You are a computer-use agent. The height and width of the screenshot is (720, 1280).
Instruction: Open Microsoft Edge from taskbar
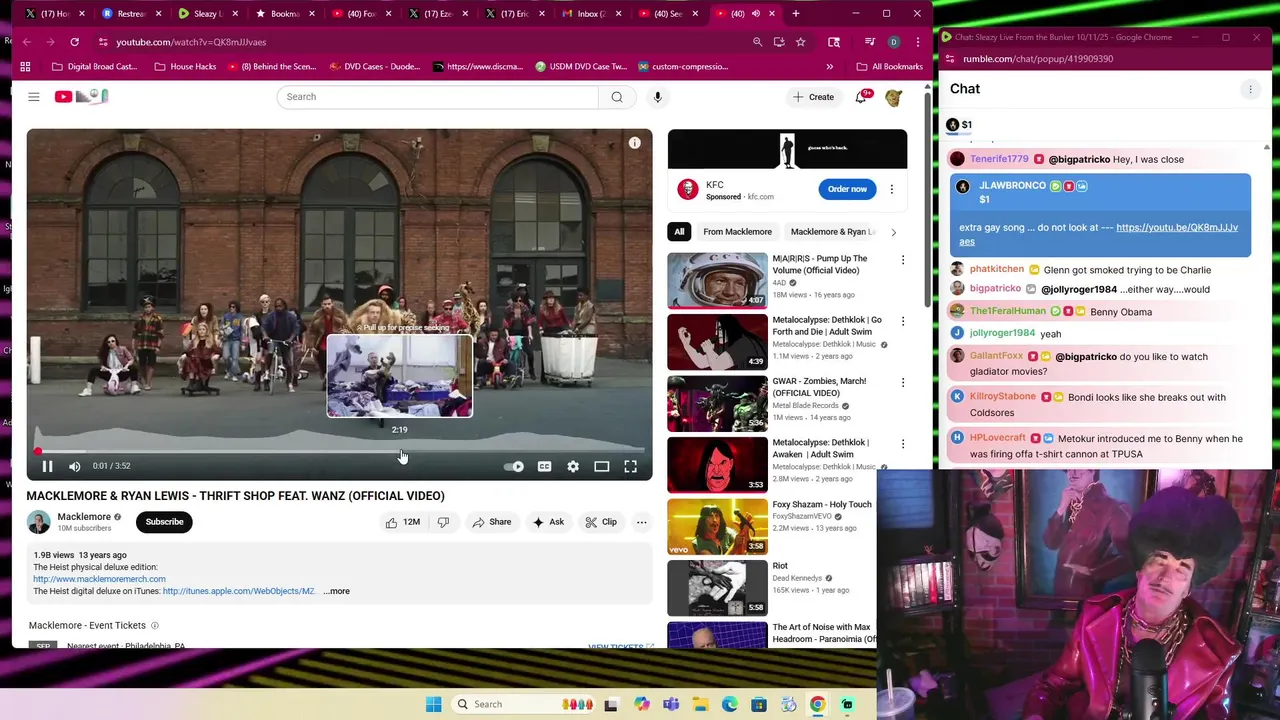pyautogui.click(x=730, y=704)
